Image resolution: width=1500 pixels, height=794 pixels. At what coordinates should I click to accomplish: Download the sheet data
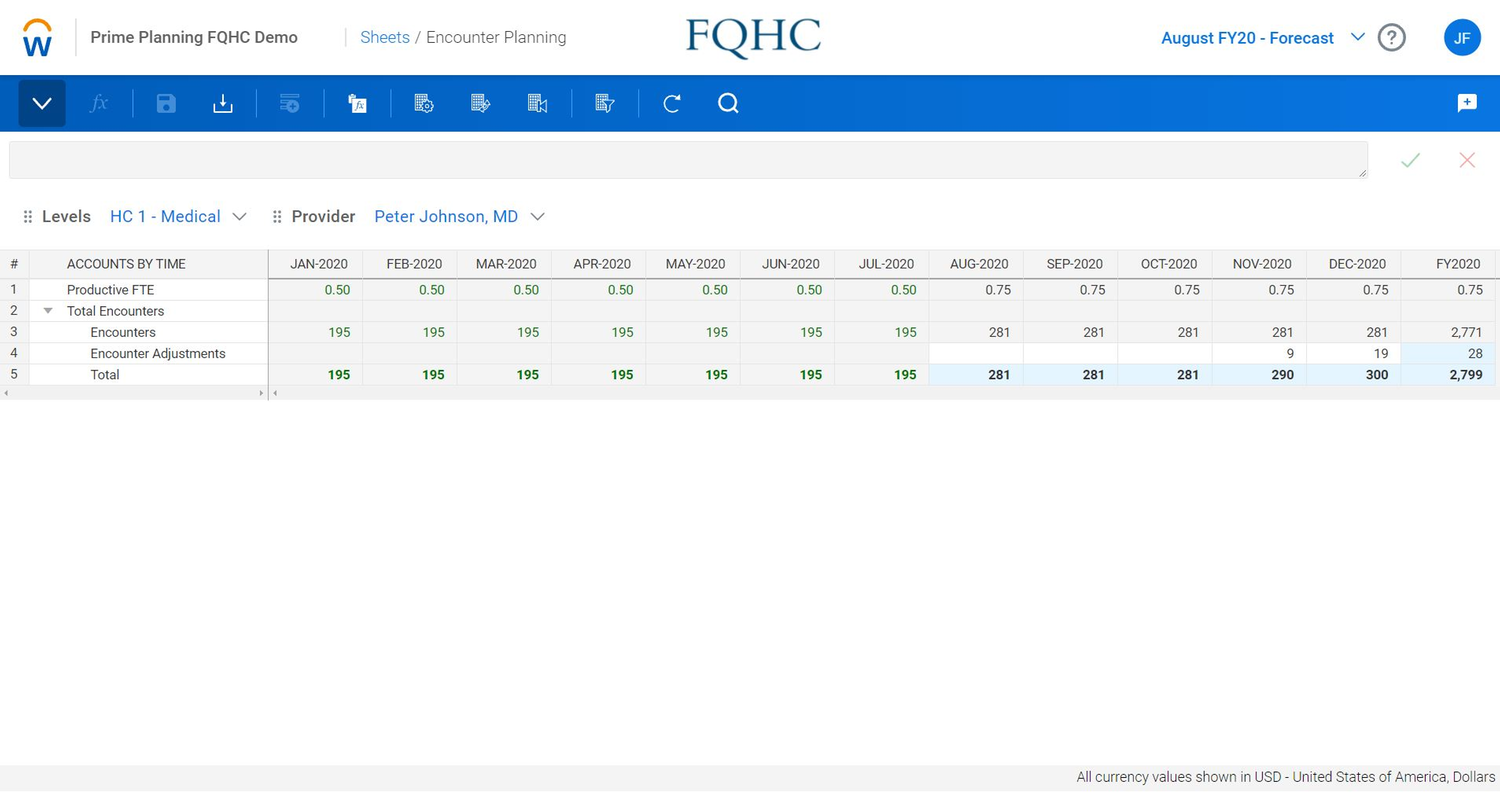tap(222, 103)
